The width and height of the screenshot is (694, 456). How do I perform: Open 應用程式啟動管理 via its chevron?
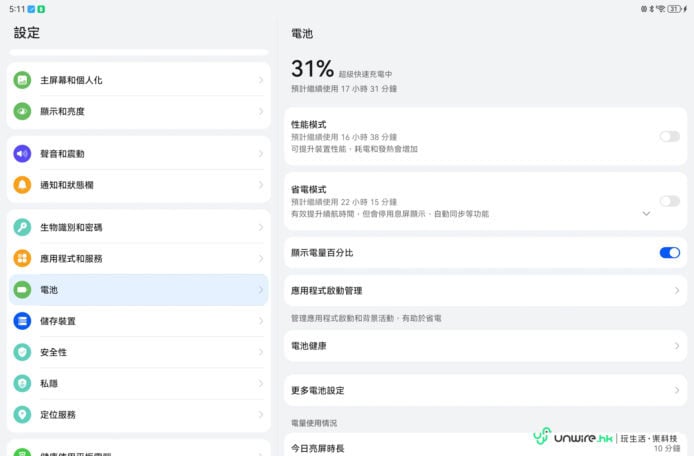point(677,291)
